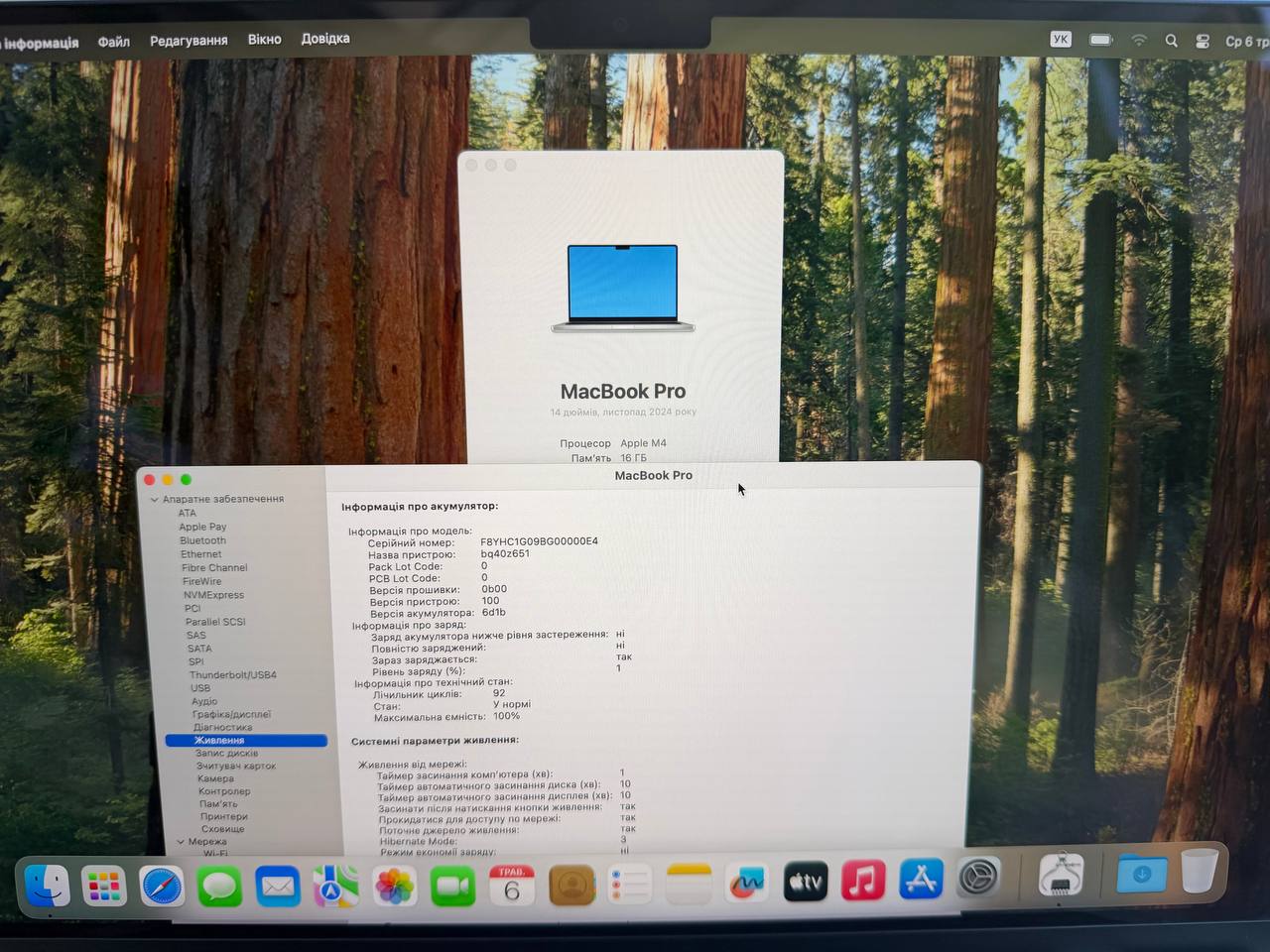Select Контролер in the sidebar
The width and height of the screenshot is (1270, 952).
224,791
